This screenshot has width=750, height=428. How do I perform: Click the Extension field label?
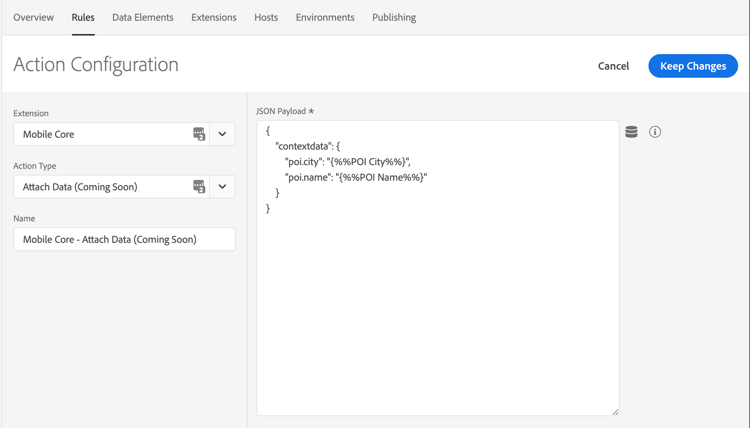click(31, 113)
